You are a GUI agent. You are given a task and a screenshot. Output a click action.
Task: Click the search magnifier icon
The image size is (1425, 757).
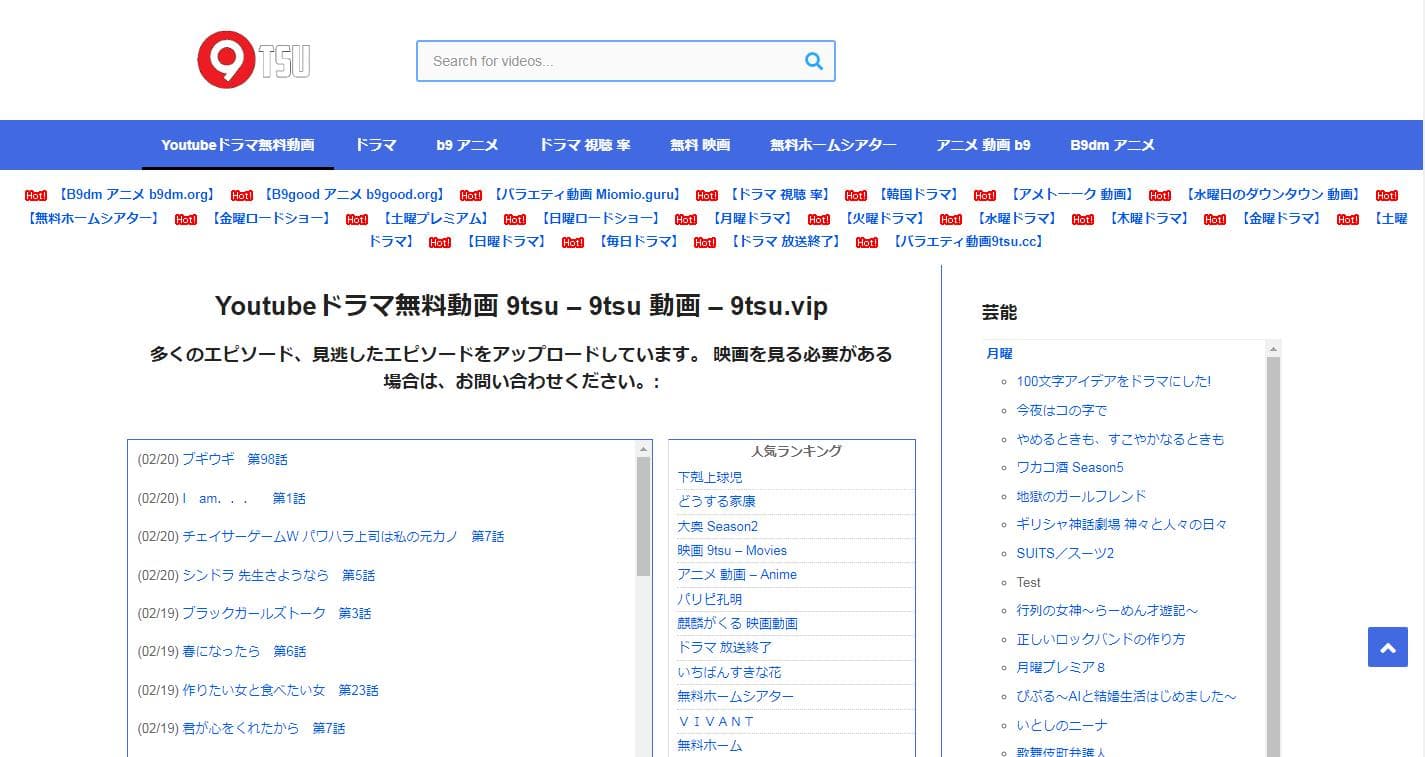[x=814, y=61]
